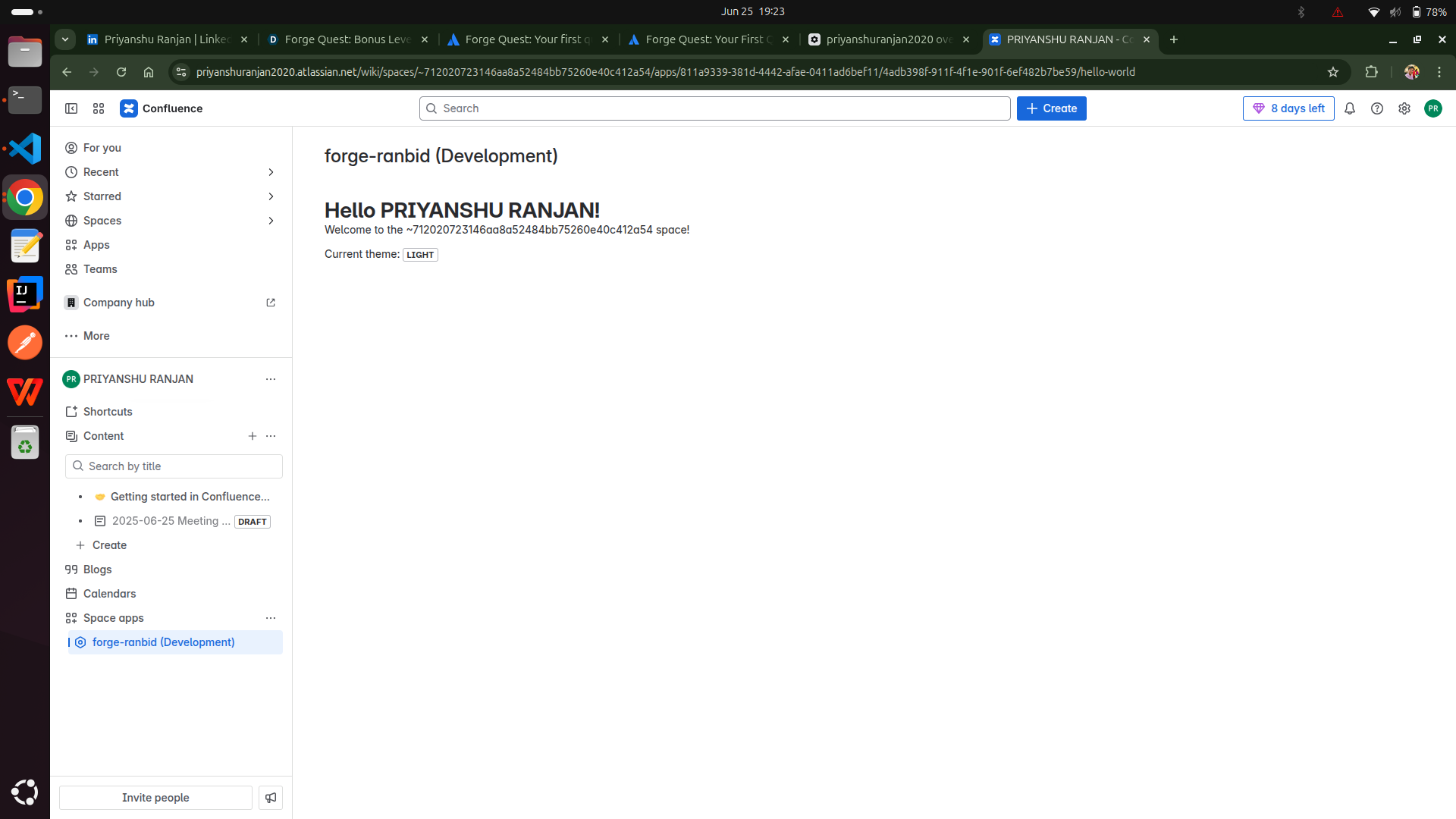Collapse the Confluence sidebar panel icon
The width and height of the screenshot is (1456, 819).
[71, 108]
